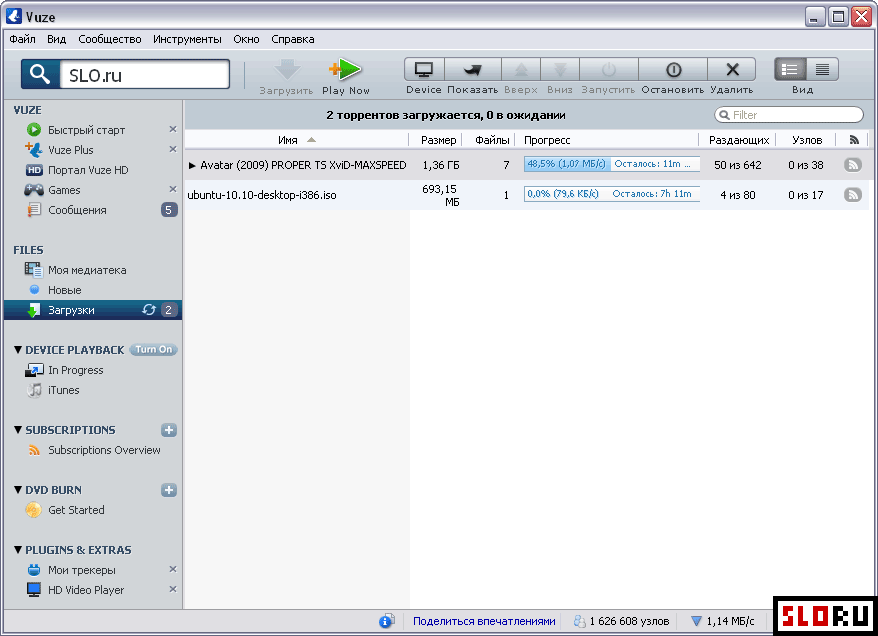Select Загрузки sidebar entry
Screen dimensions: 878x636
pos(93,310)
